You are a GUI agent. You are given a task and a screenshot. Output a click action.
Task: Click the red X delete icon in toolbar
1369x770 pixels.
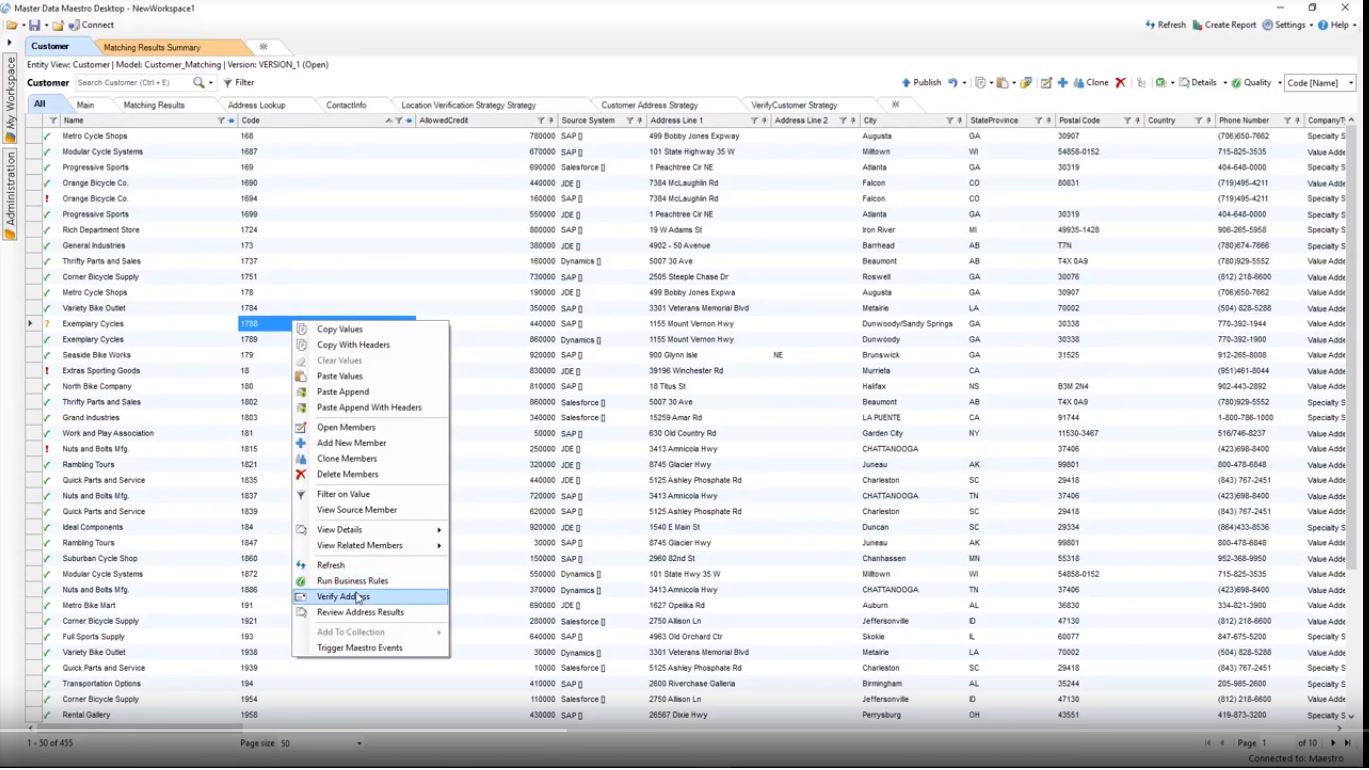pyautogui.click(x=1120, y=83)
